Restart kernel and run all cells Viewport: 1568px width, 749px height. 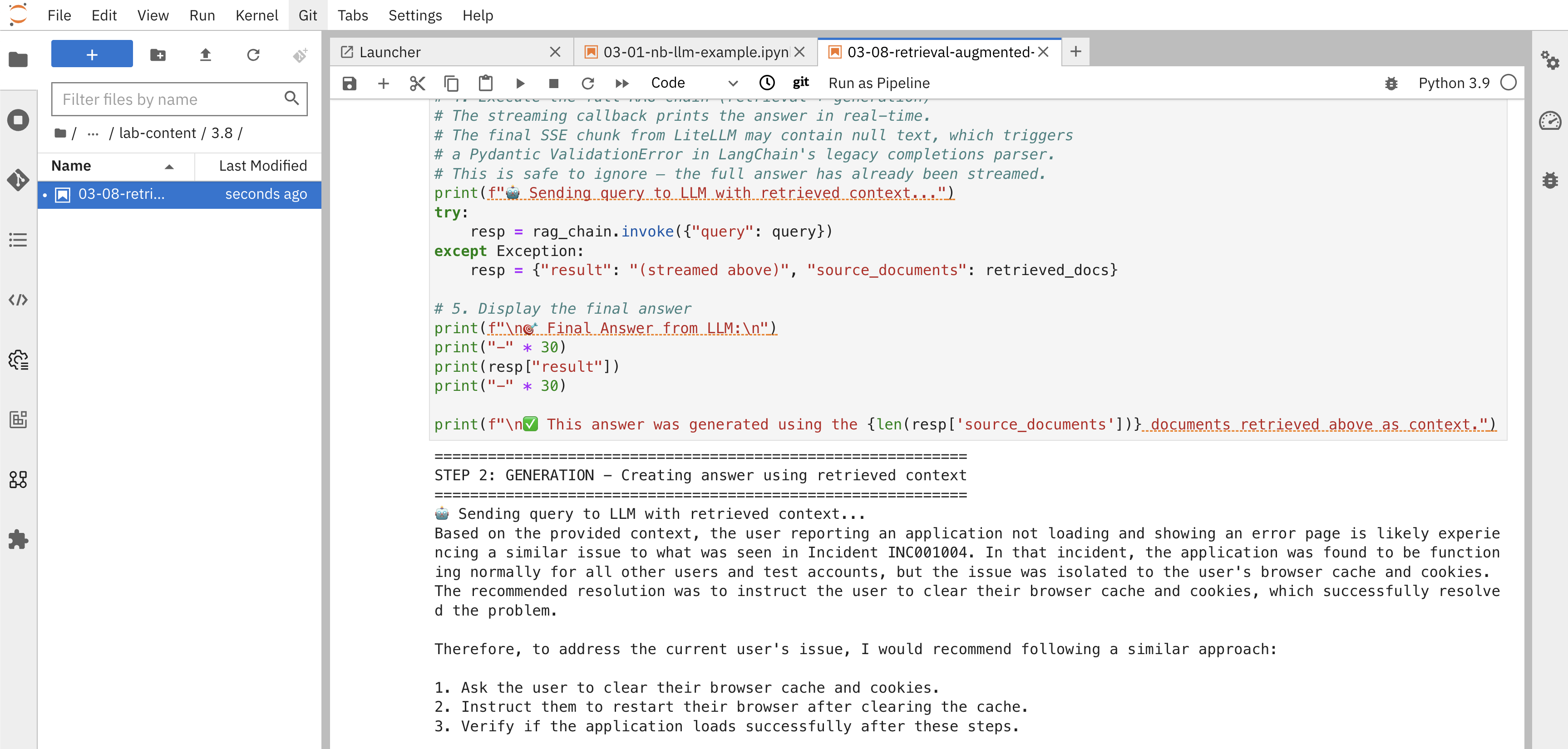(x=621, y=83)
